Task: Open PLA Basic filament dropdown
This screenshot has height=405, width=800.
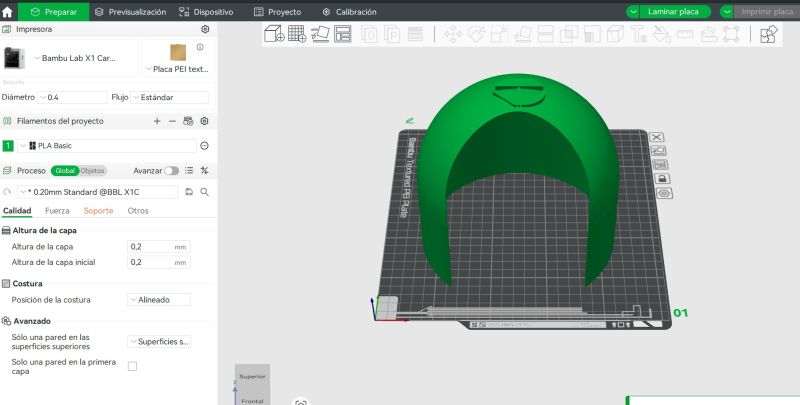Action: (107, 146)
